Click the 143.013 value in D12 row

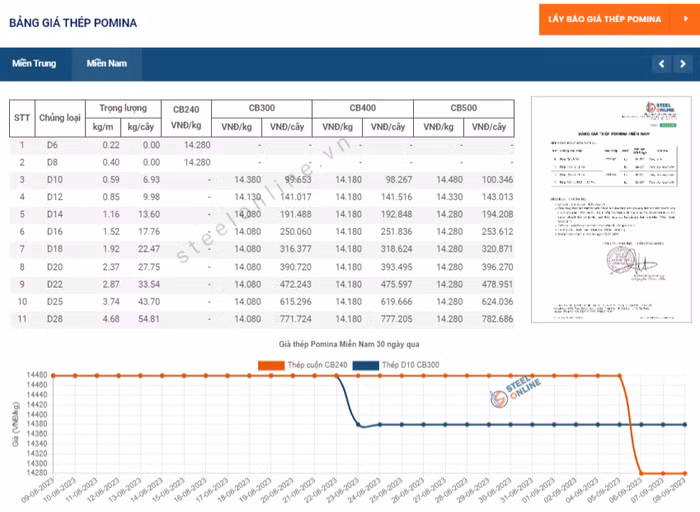pyautogui.click(x=497, y=197)
